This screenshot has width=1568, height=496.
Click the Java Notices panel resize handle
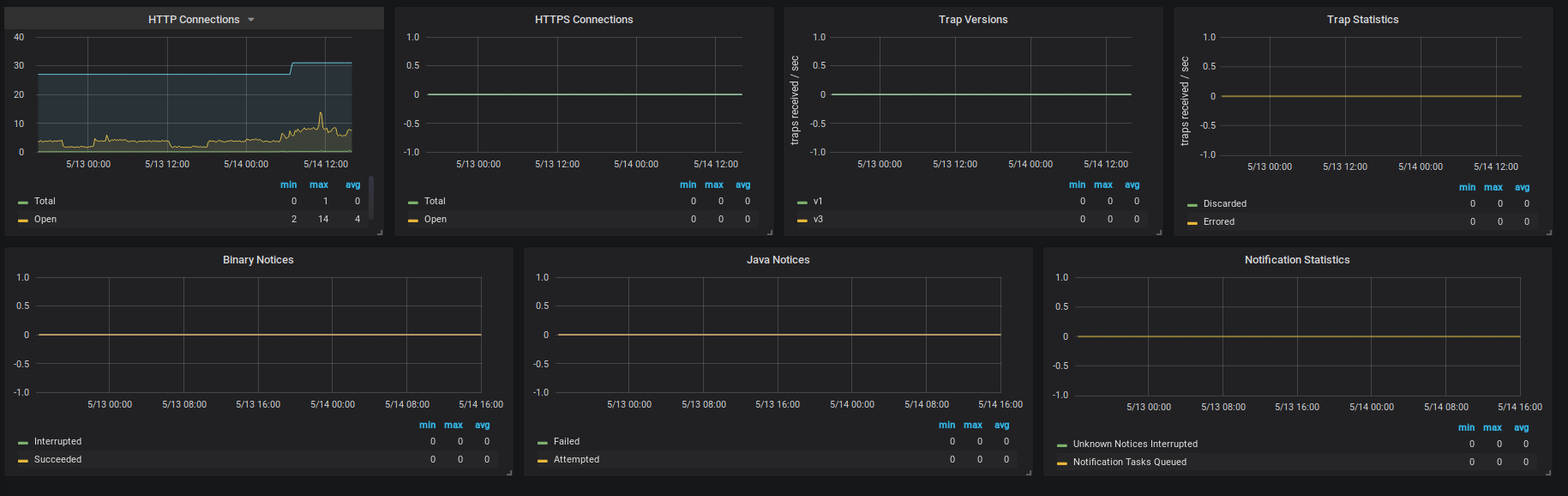click(x=1029, y=472)
